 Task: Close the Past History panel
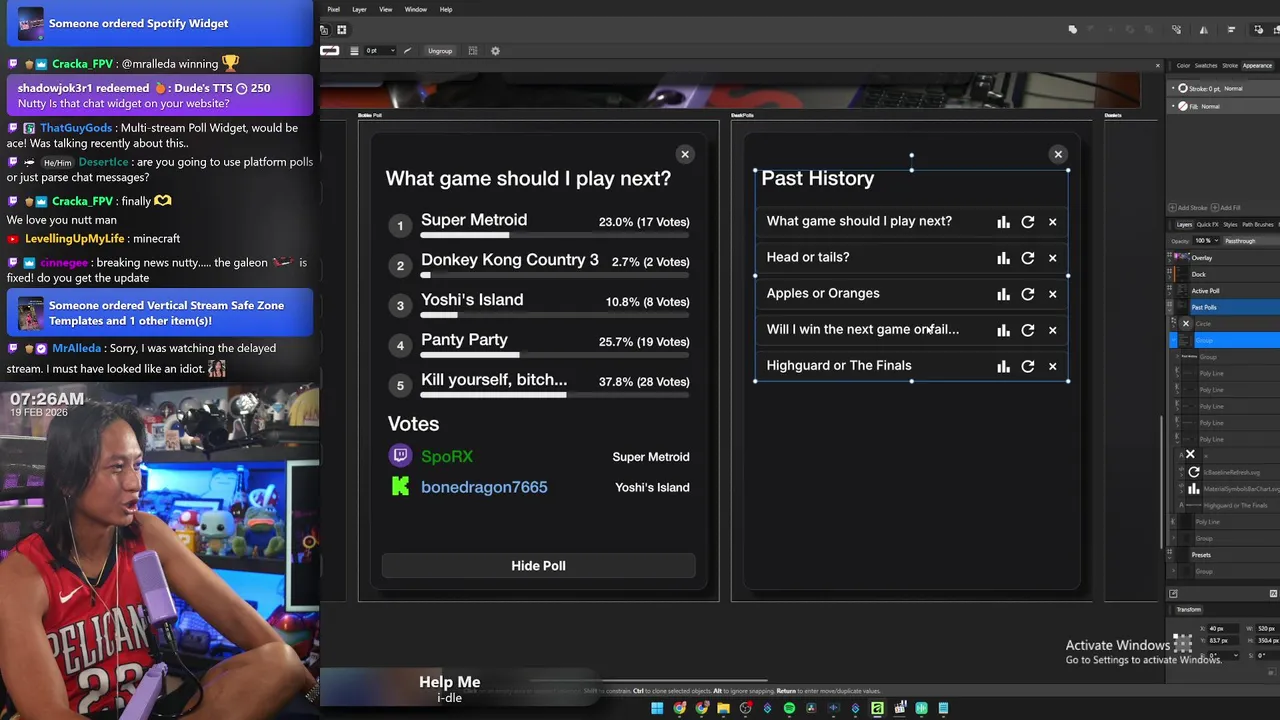coord(1058,154)
